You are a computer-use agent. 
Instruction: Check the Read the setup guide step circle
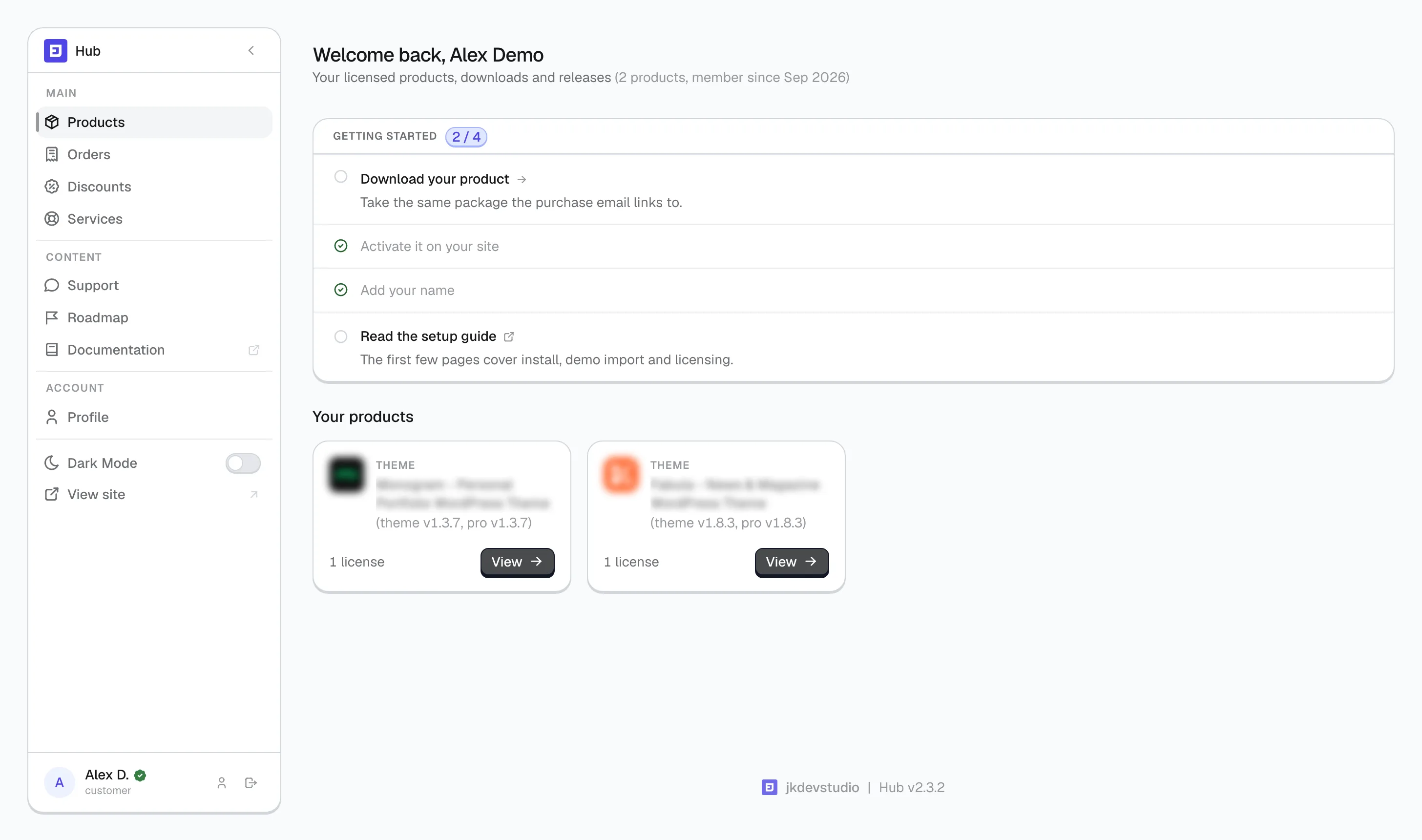pyautogui.click(x=341, y=337)
